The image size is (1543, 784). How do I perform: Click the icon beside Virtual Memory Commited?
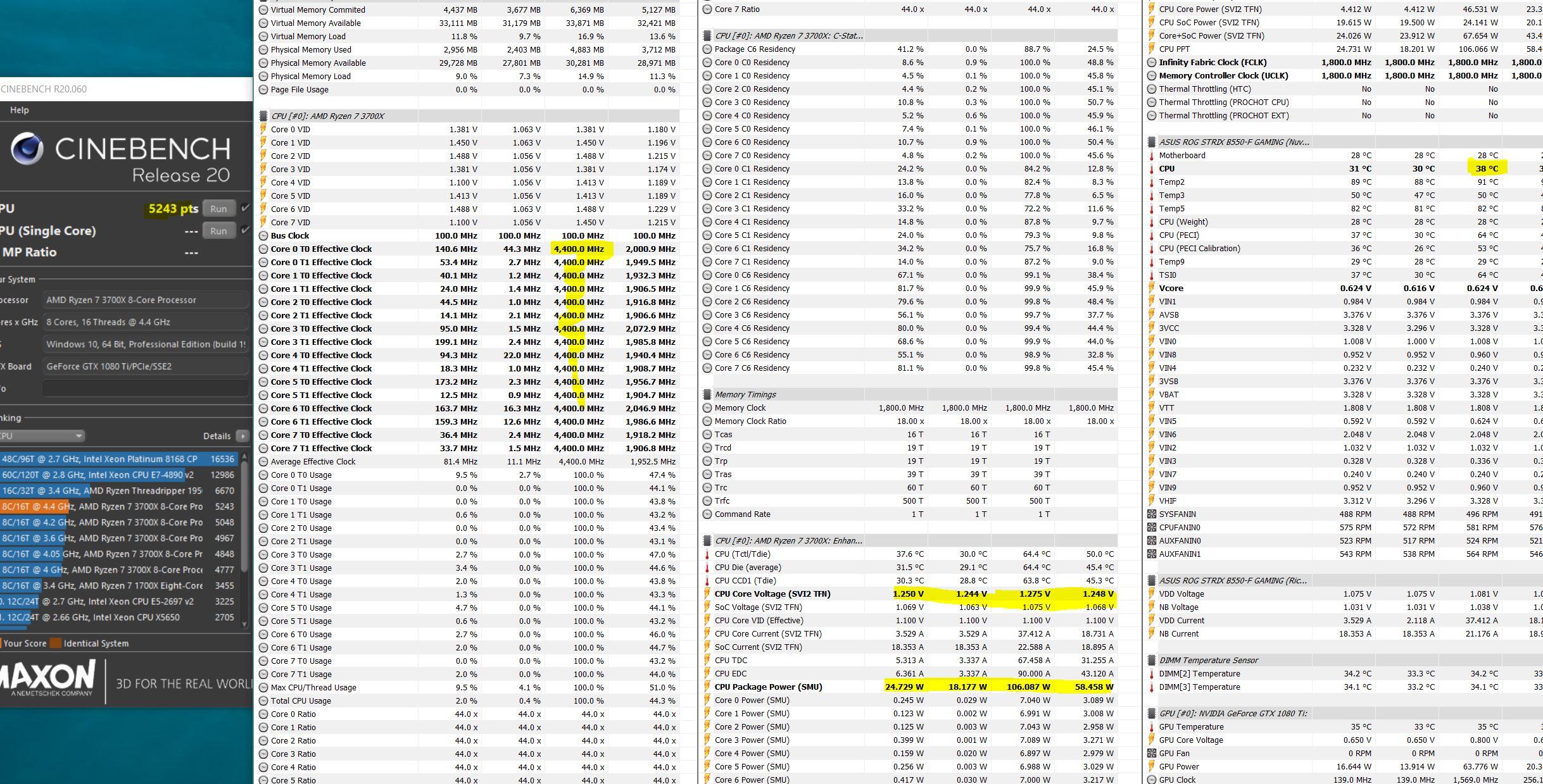point(263,10)
